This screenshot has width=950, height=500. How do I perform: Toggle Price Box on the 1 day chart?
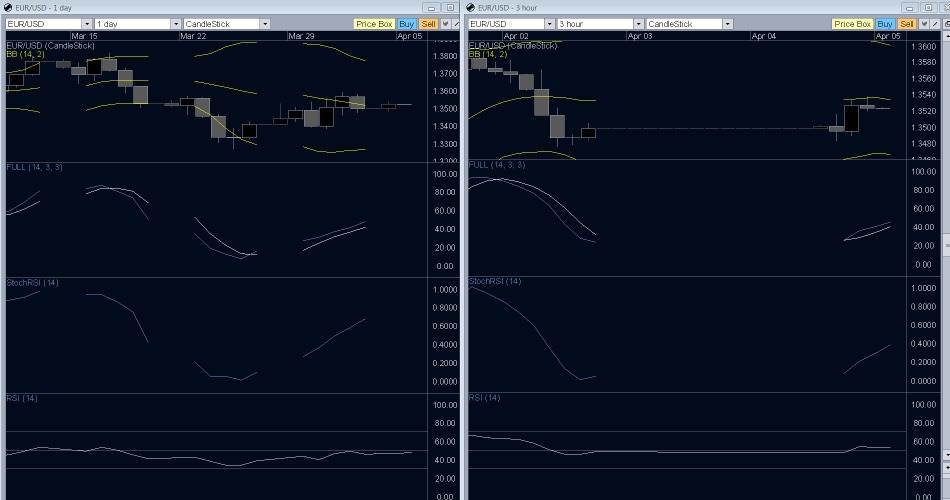(373, 23)
